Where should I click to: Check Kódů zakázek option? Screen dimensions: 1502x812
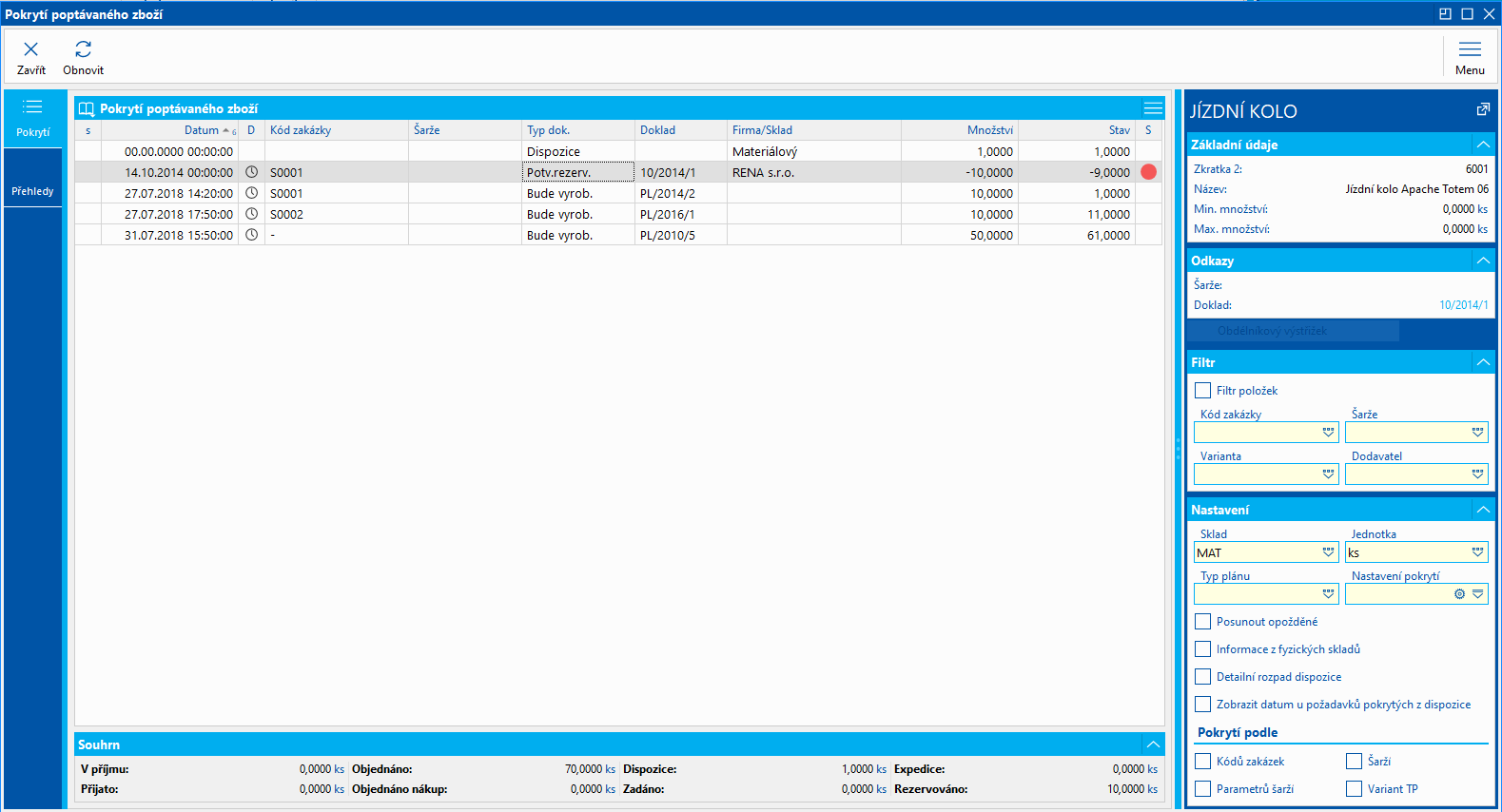pos(1203,762)
